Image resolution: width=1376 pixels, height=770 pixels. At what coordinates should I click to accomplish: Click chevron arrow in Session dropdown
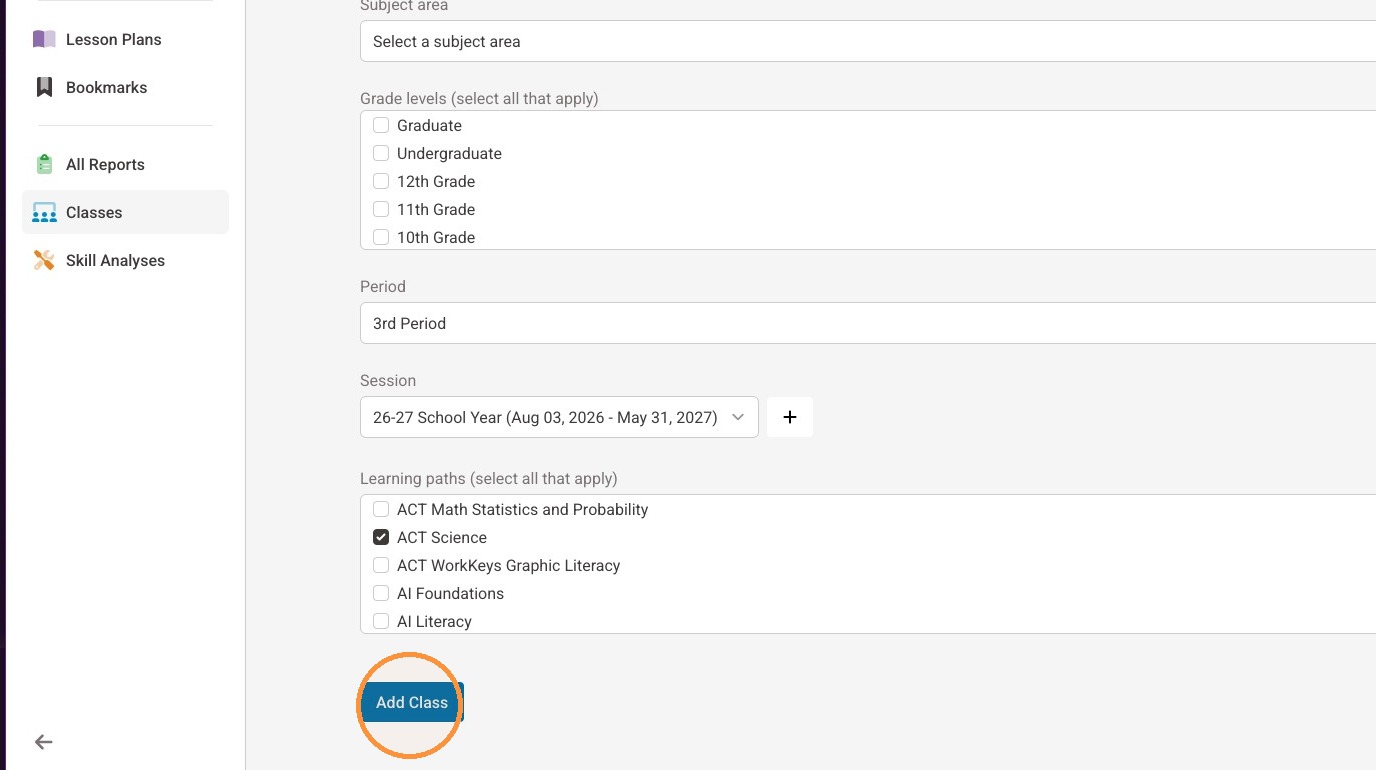[x=738, y=417]
